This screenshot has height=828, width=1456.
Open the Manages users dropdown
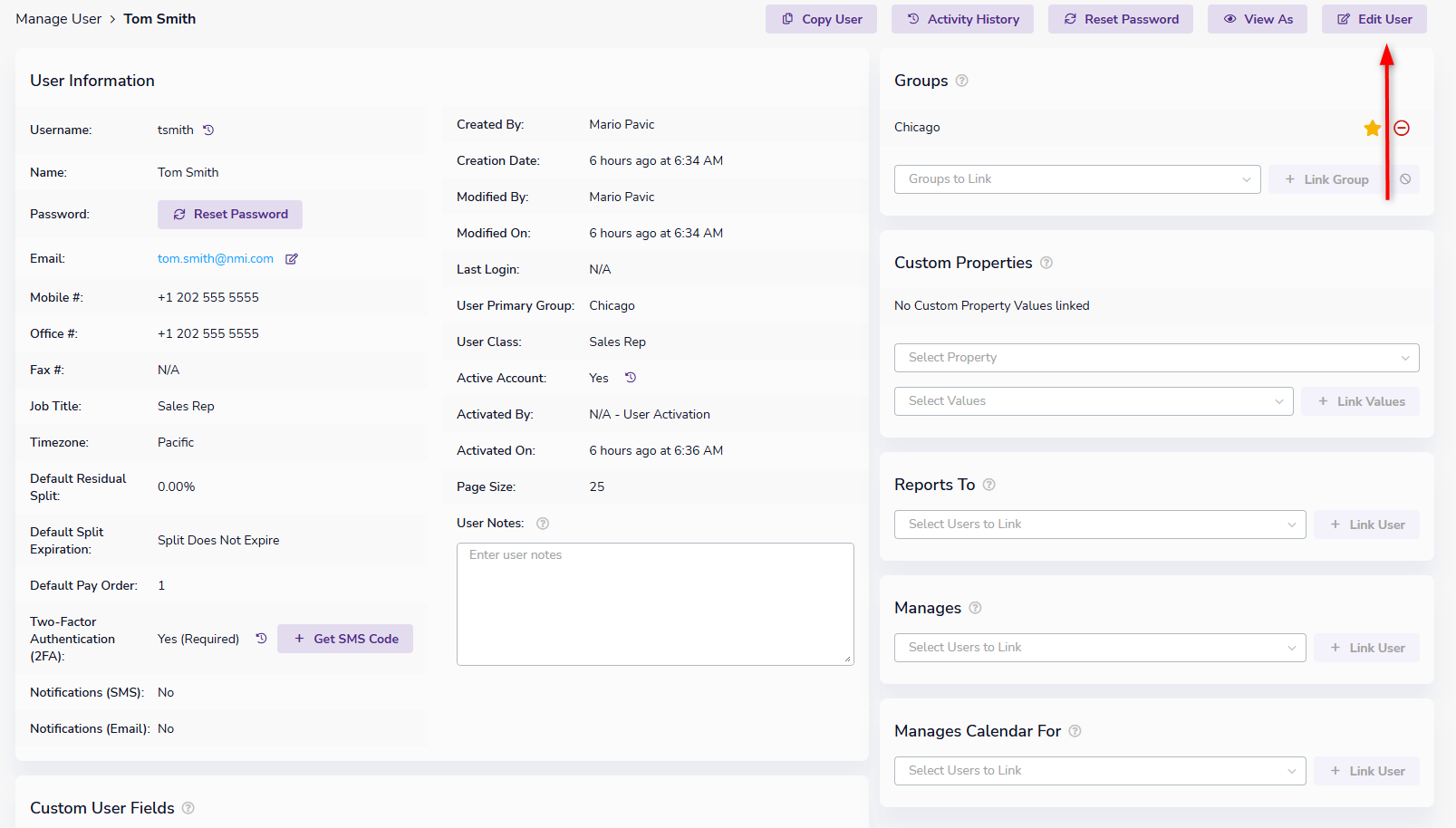(1100, 648)
